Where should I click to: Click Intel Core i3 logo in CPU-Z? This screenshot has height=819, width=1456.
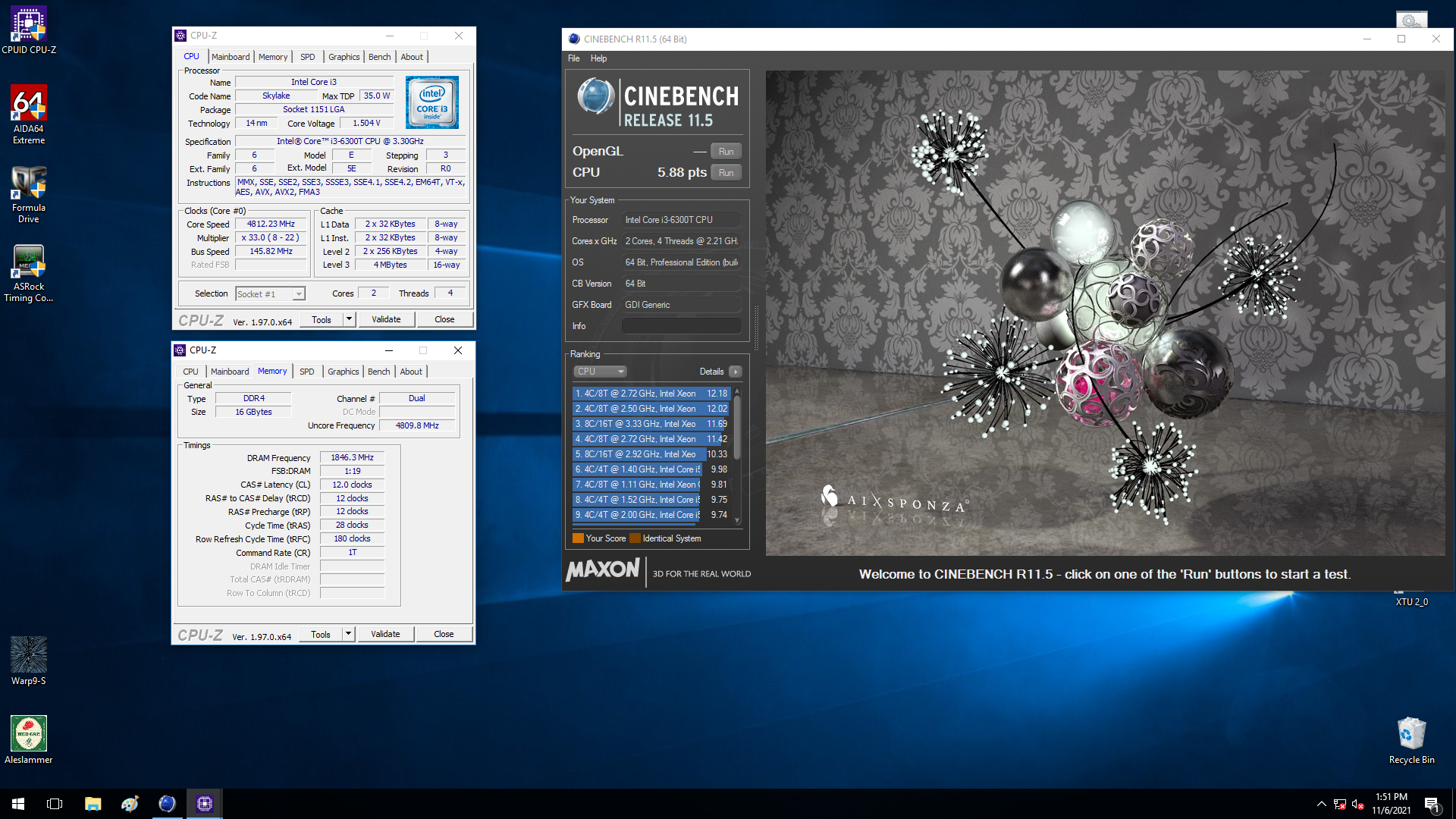(431, 102)
